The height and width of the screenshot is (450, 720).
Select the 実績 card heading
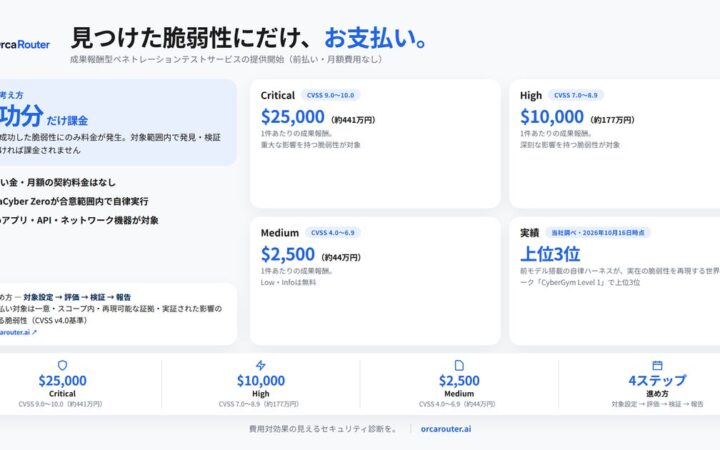point(529,233)
